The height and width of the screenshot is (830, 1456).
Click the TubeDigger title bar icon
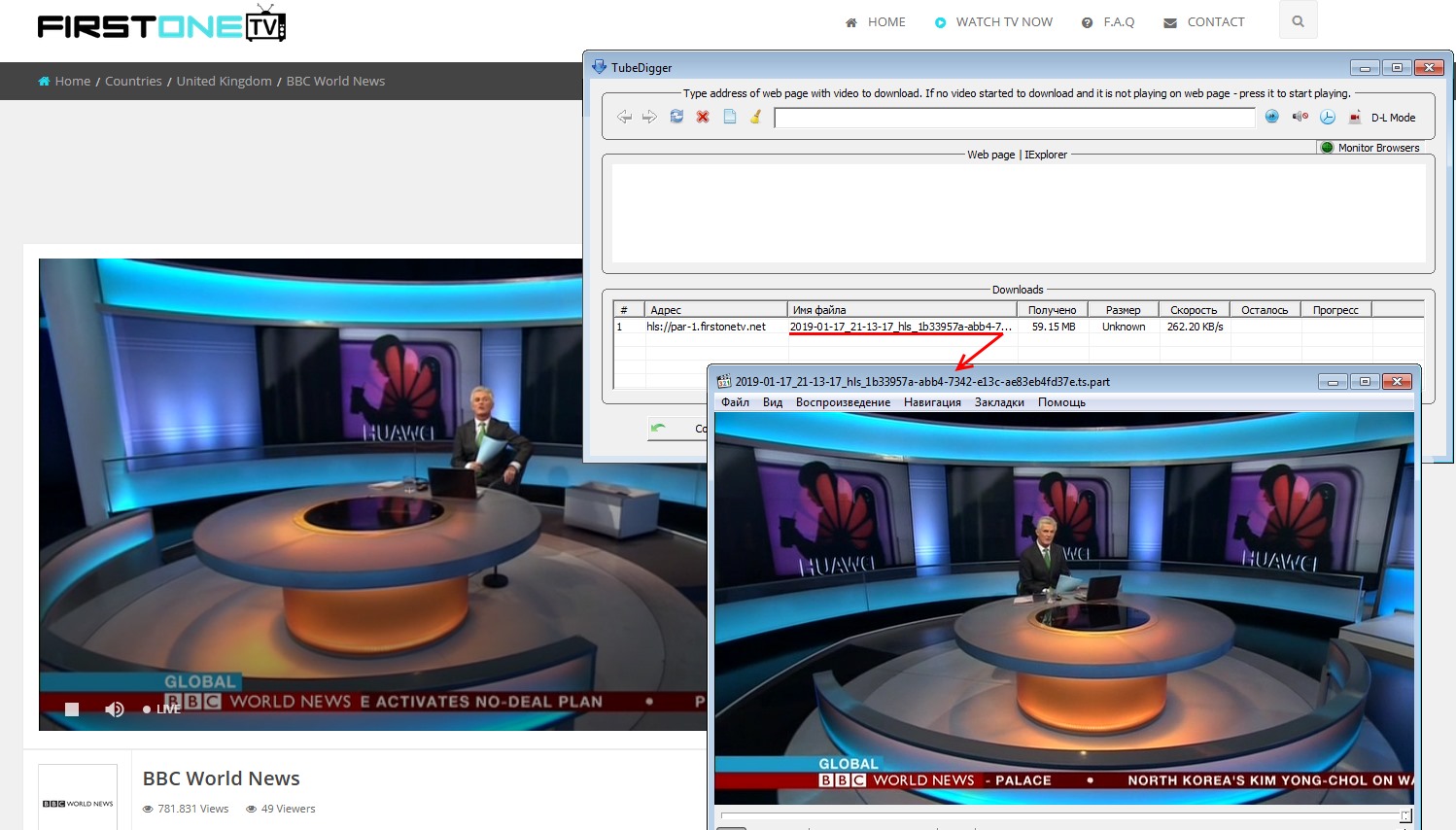coord(599,67)
